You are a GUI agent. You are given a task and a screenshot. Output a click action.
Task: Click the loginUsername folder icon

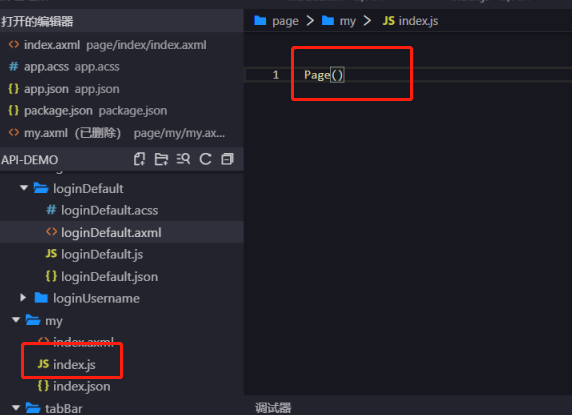point(41,298)
